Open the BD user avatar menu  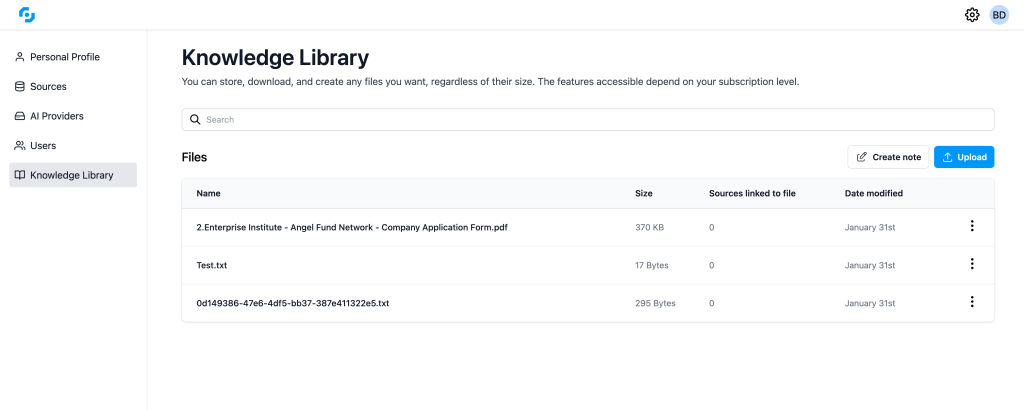coord(999,14)
